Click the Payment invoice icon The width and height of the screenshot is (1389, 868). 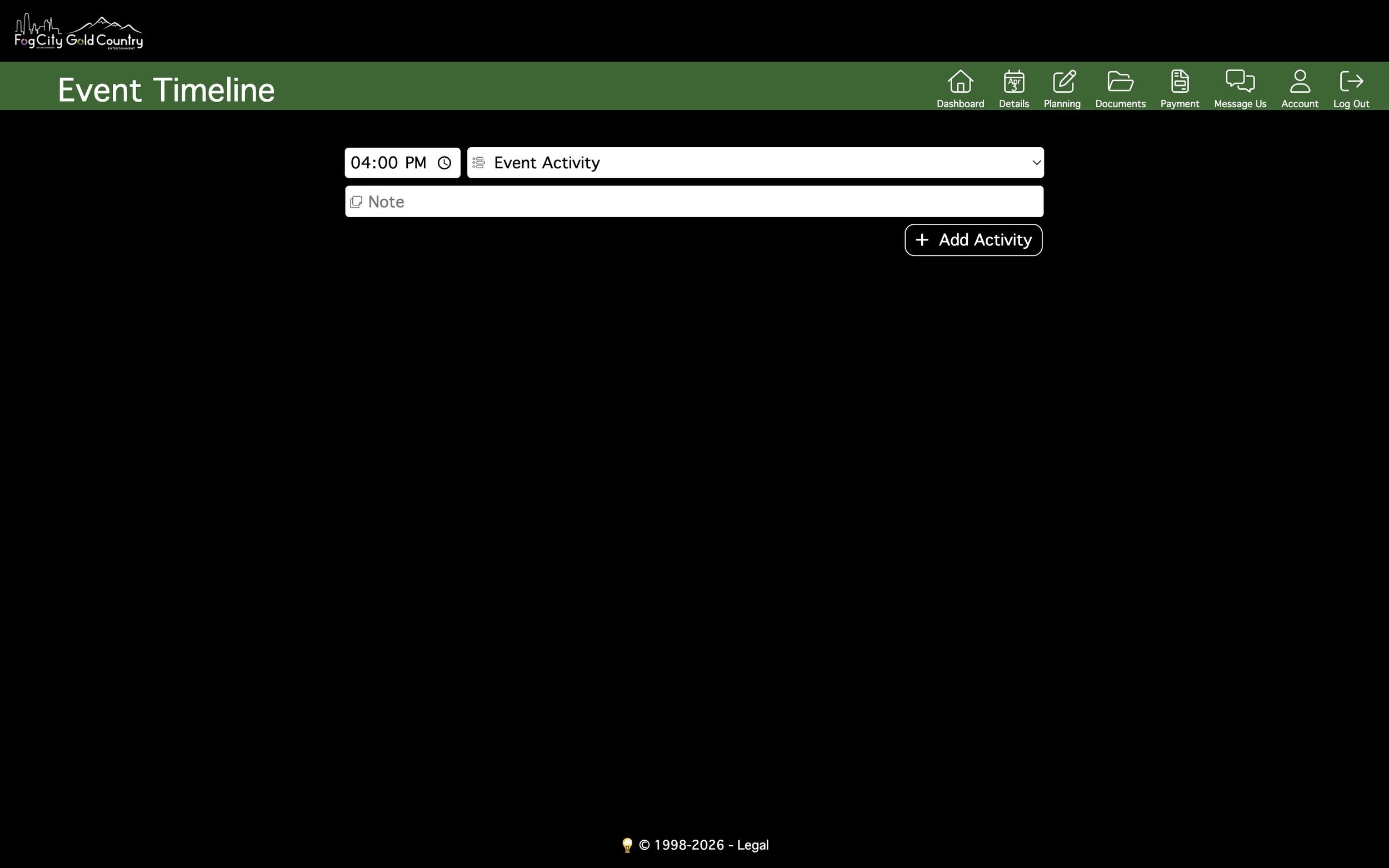point(1180,82)
